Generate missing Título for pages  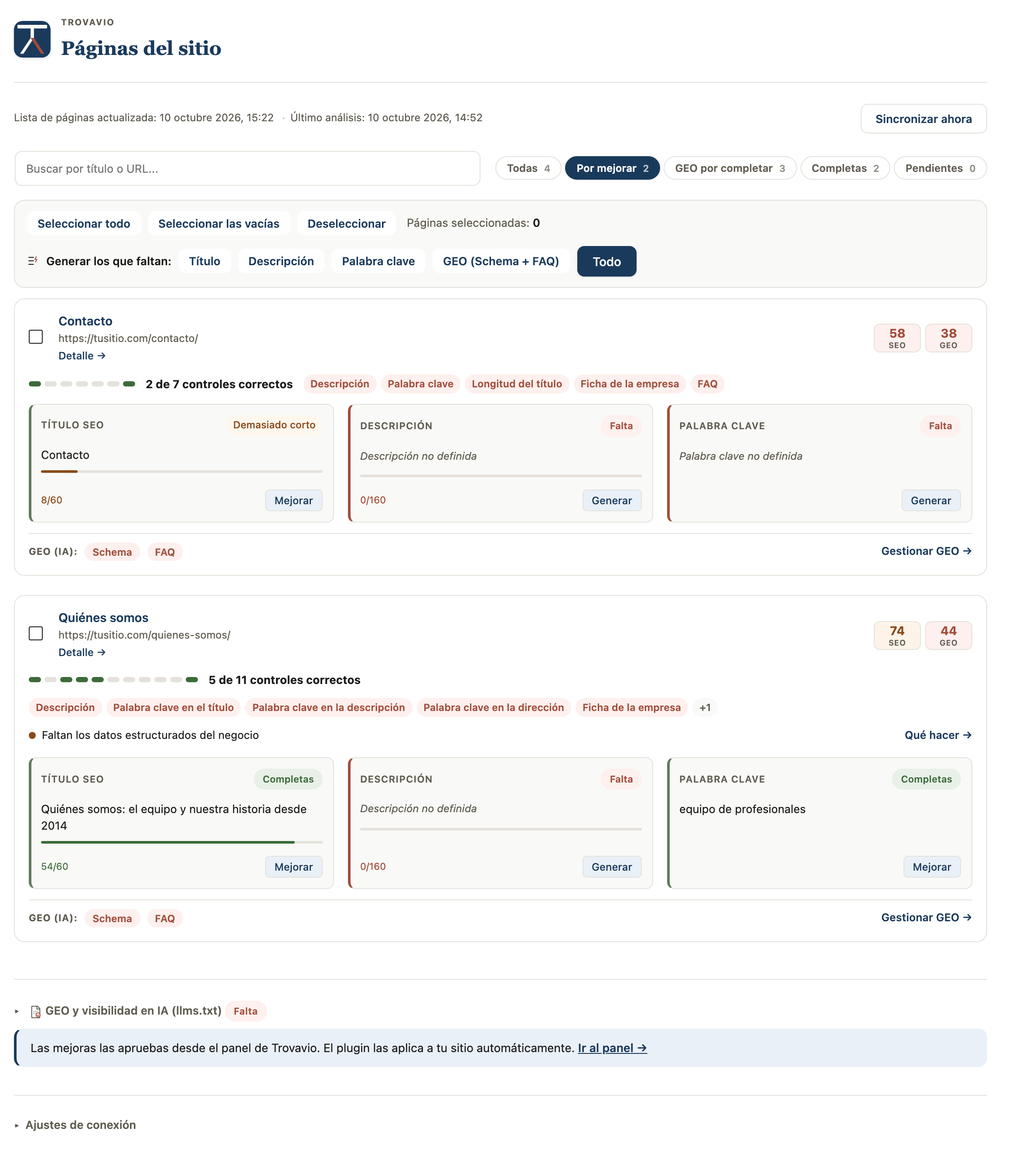(204, 261)
